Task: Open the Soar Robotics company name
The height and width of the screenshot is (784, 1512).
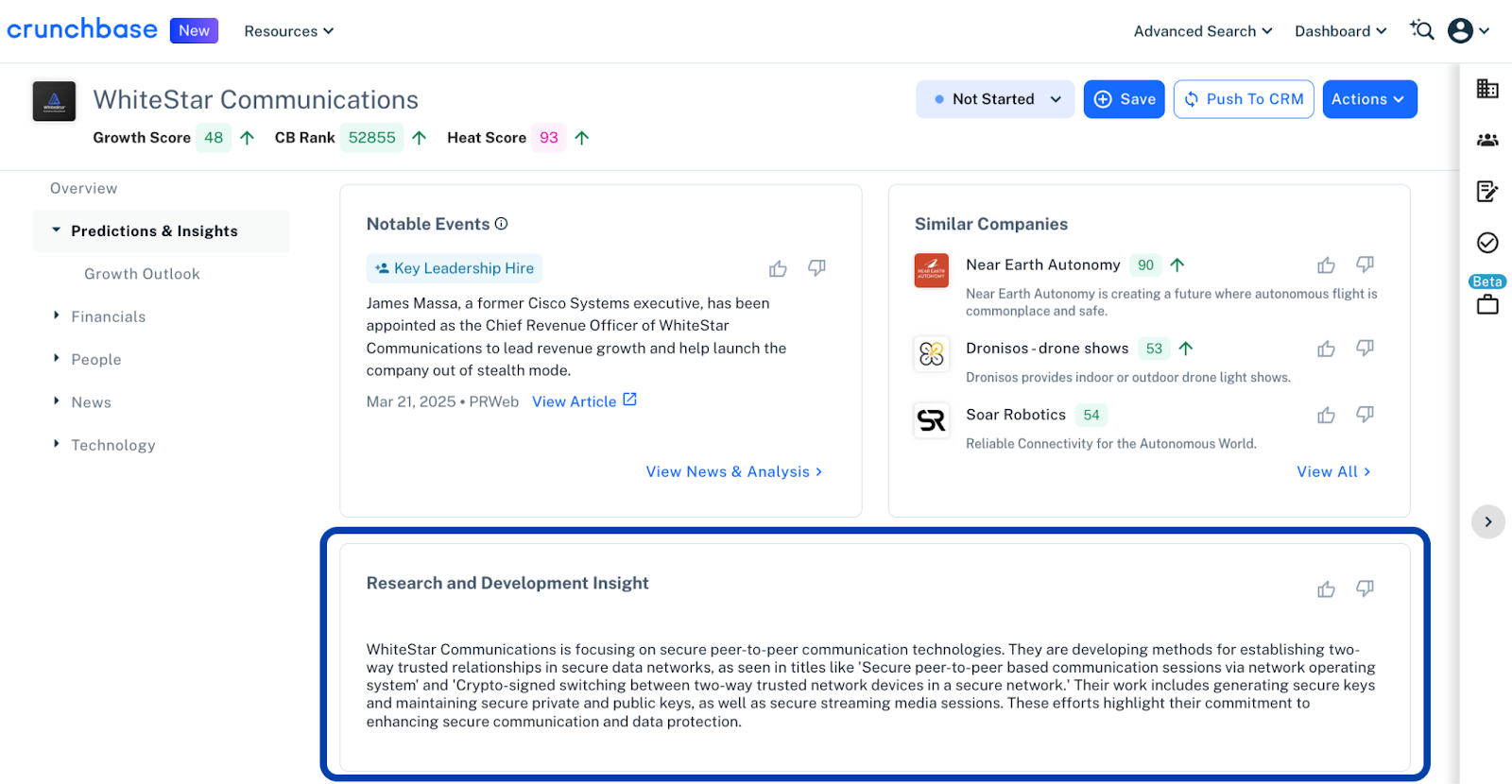Action: (x=1016, y=415)
